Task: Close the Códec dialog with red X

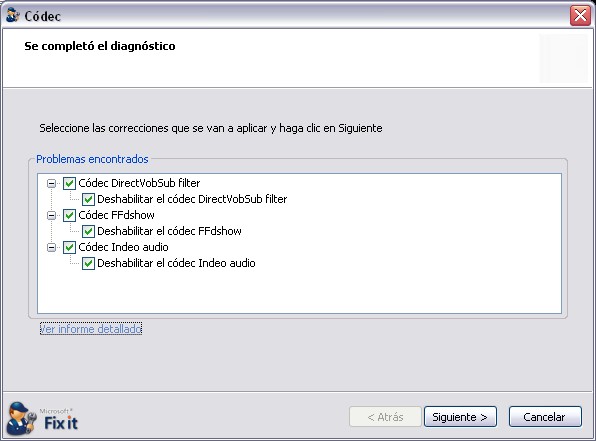Action: [580, 16]
